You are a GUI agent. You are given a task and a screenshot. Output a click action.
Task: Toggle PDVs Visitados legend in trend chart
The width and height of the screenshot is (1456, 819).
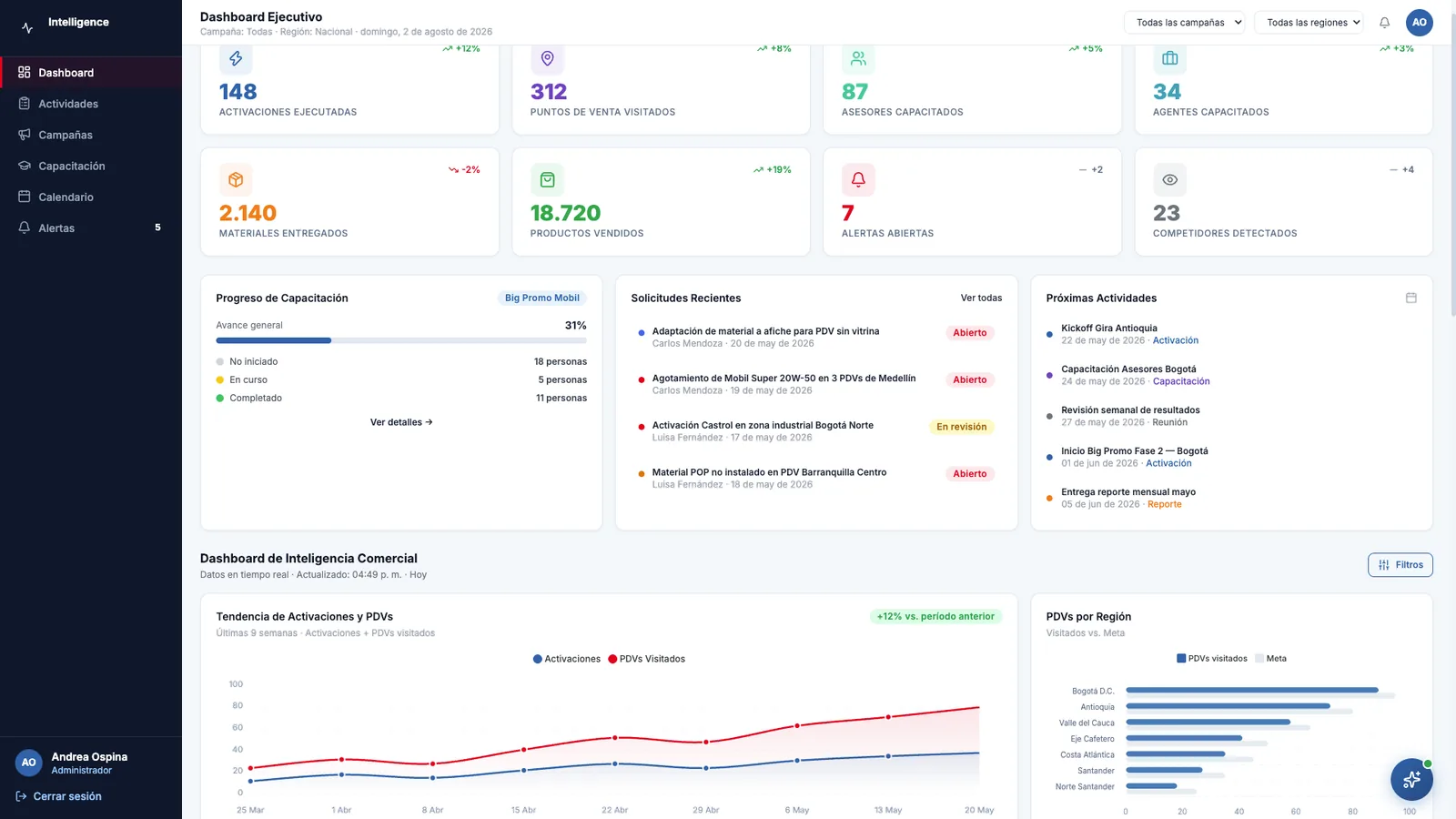point(646,659)
